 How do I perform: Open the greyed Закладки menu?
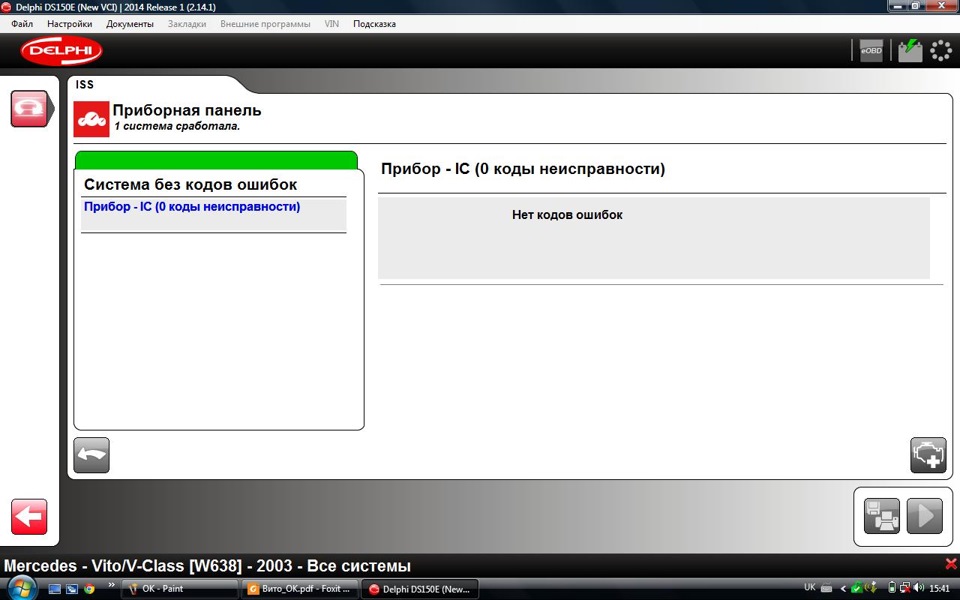[187, 24]
